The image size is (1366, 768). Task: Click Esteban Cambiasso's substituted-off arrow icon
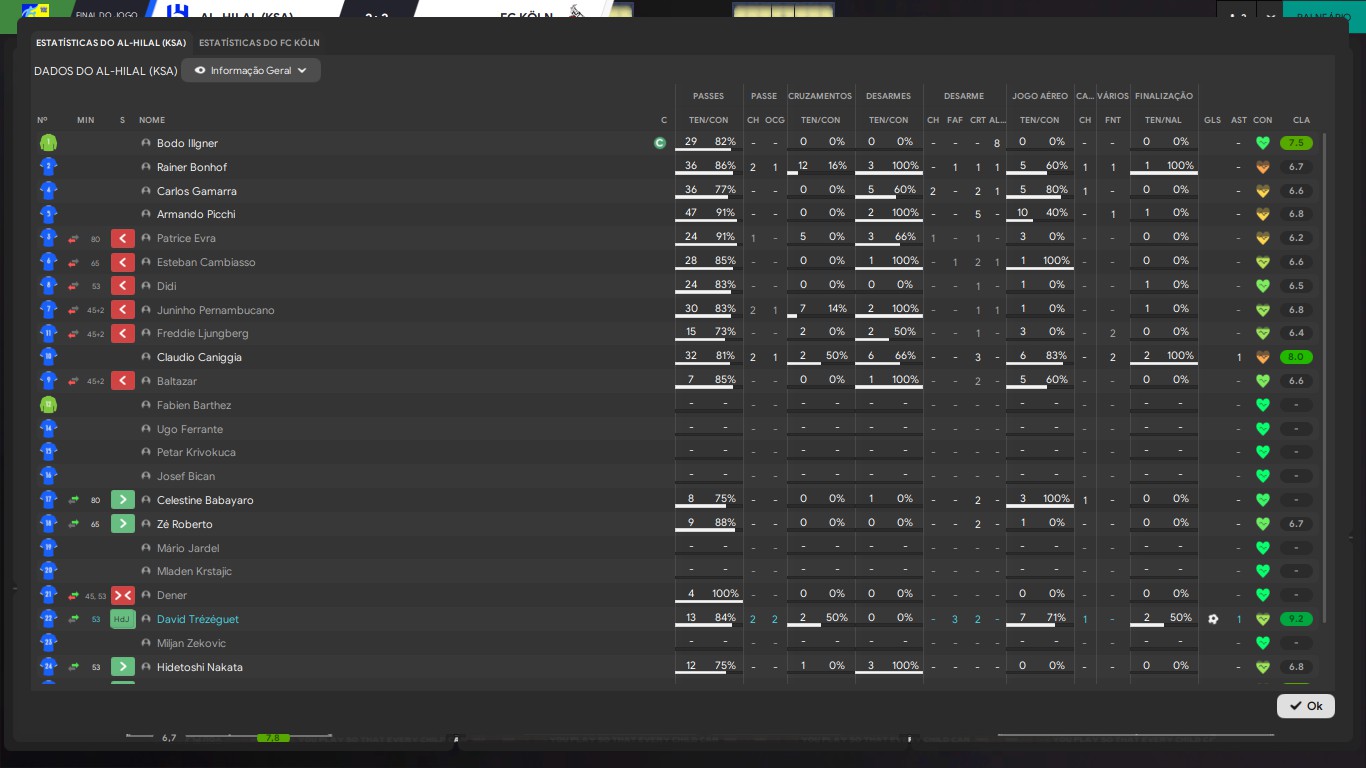pyautogui.click(x=123, y=262)
